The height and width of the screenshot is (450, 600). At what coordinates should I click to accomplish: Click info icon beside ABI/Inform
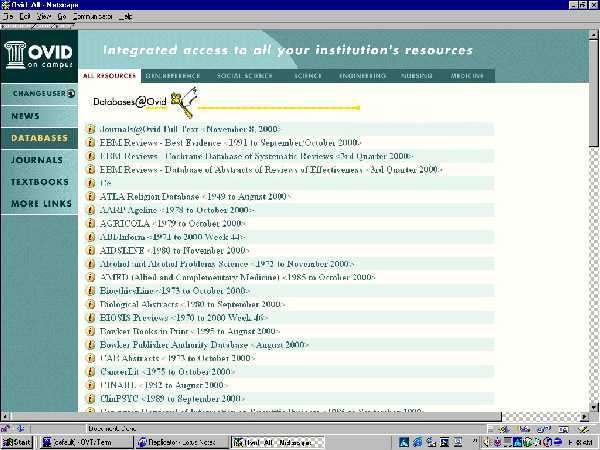tap(90, 237)
